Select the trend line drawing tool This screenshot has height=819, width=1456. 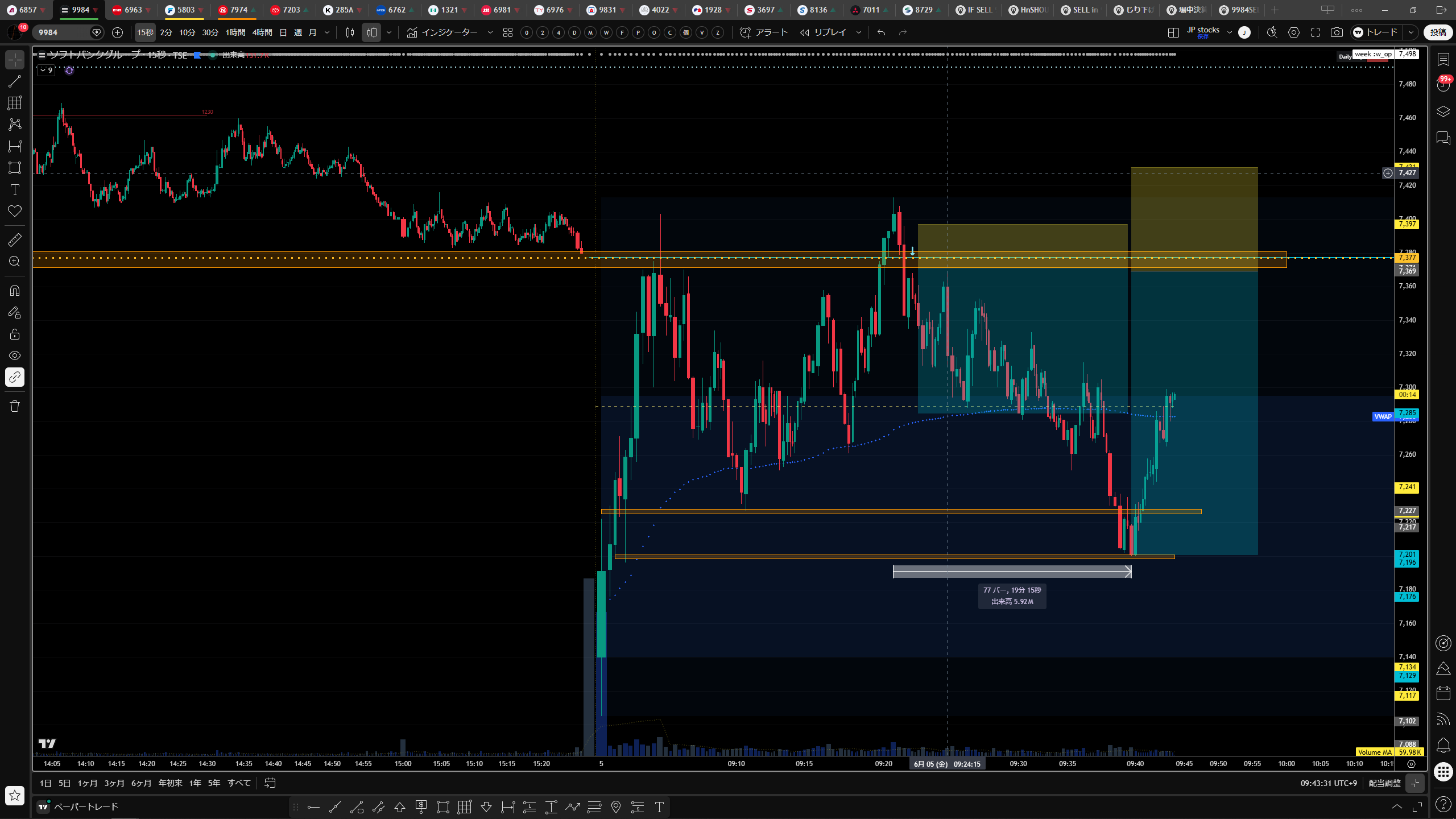15,81
